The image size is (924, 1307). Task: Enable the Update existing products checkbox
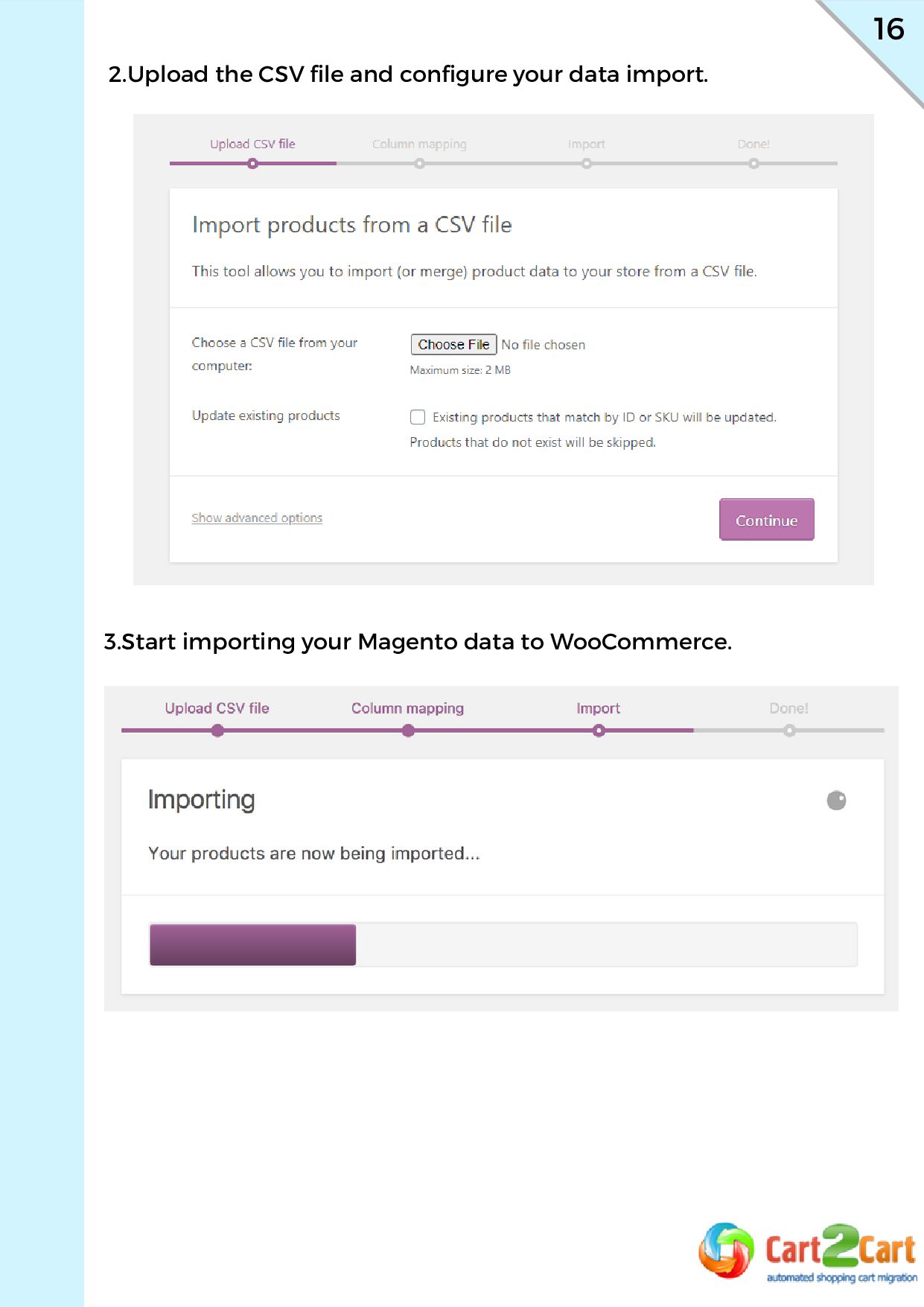pos(418,417)
